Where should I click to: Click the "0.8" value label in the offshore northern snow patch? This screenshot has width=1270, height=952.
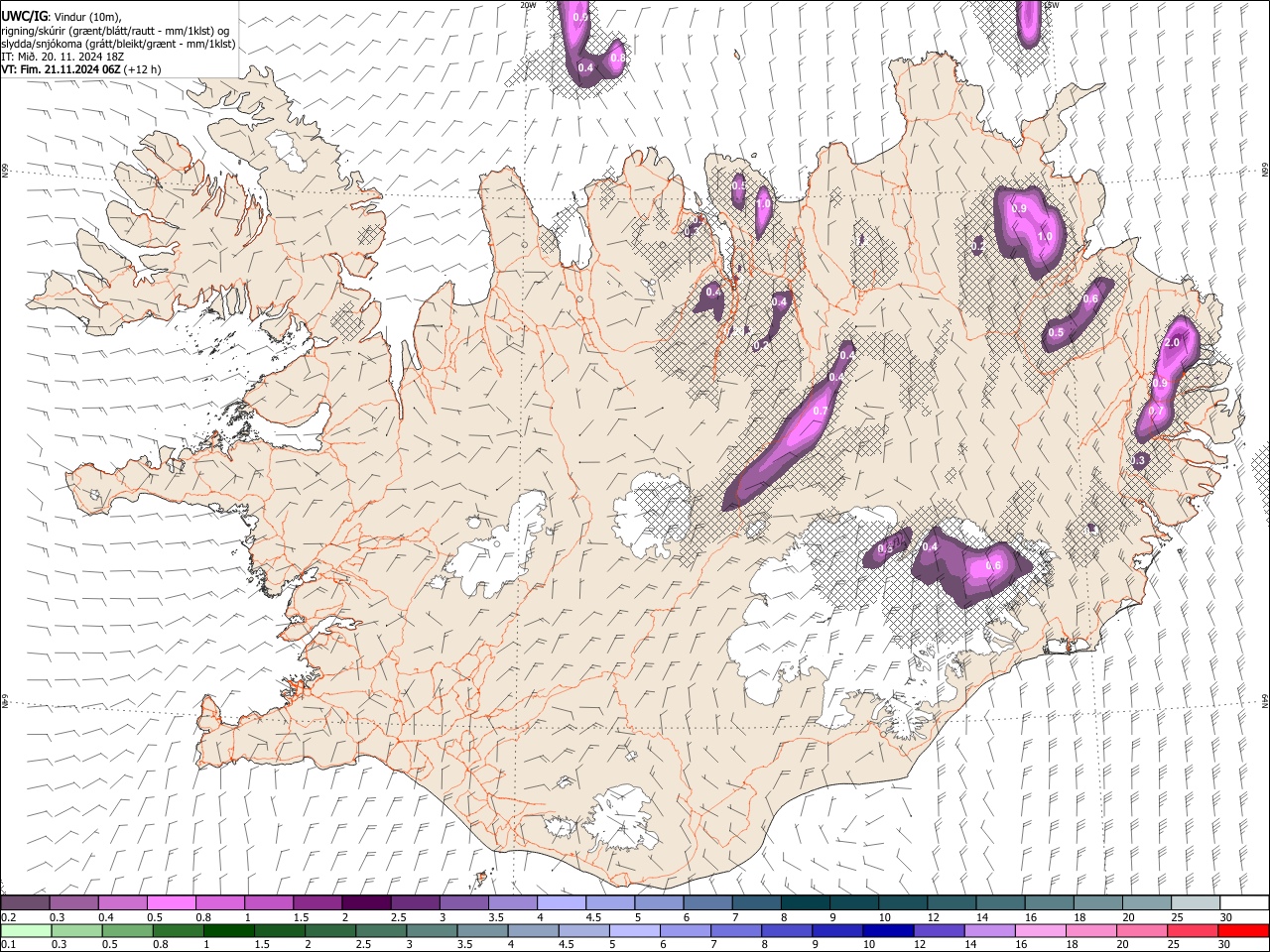point(617,59)
